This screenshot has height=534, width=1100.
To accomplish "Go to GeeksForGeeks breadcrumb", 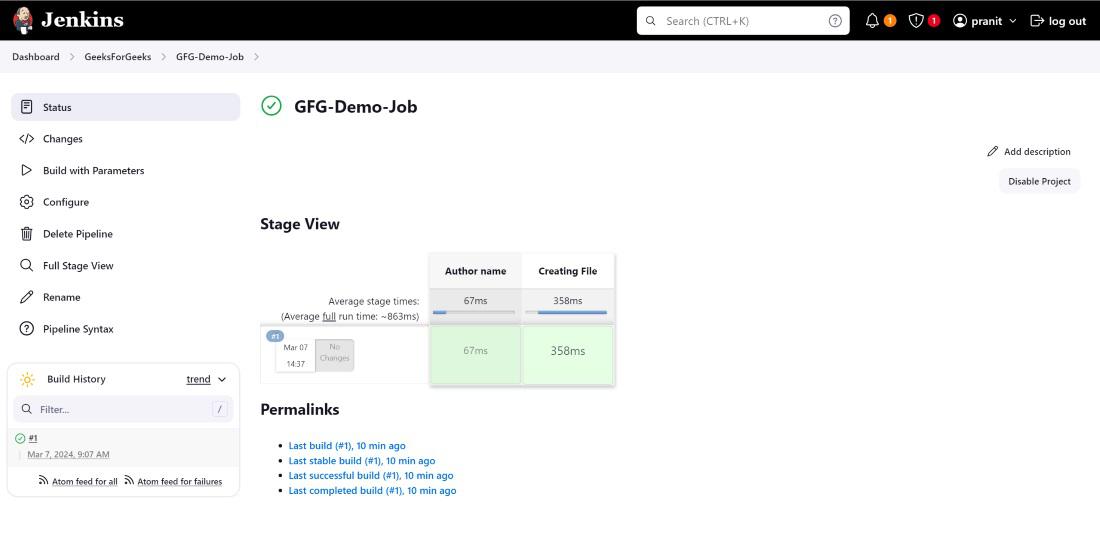I will pos(118,57).
